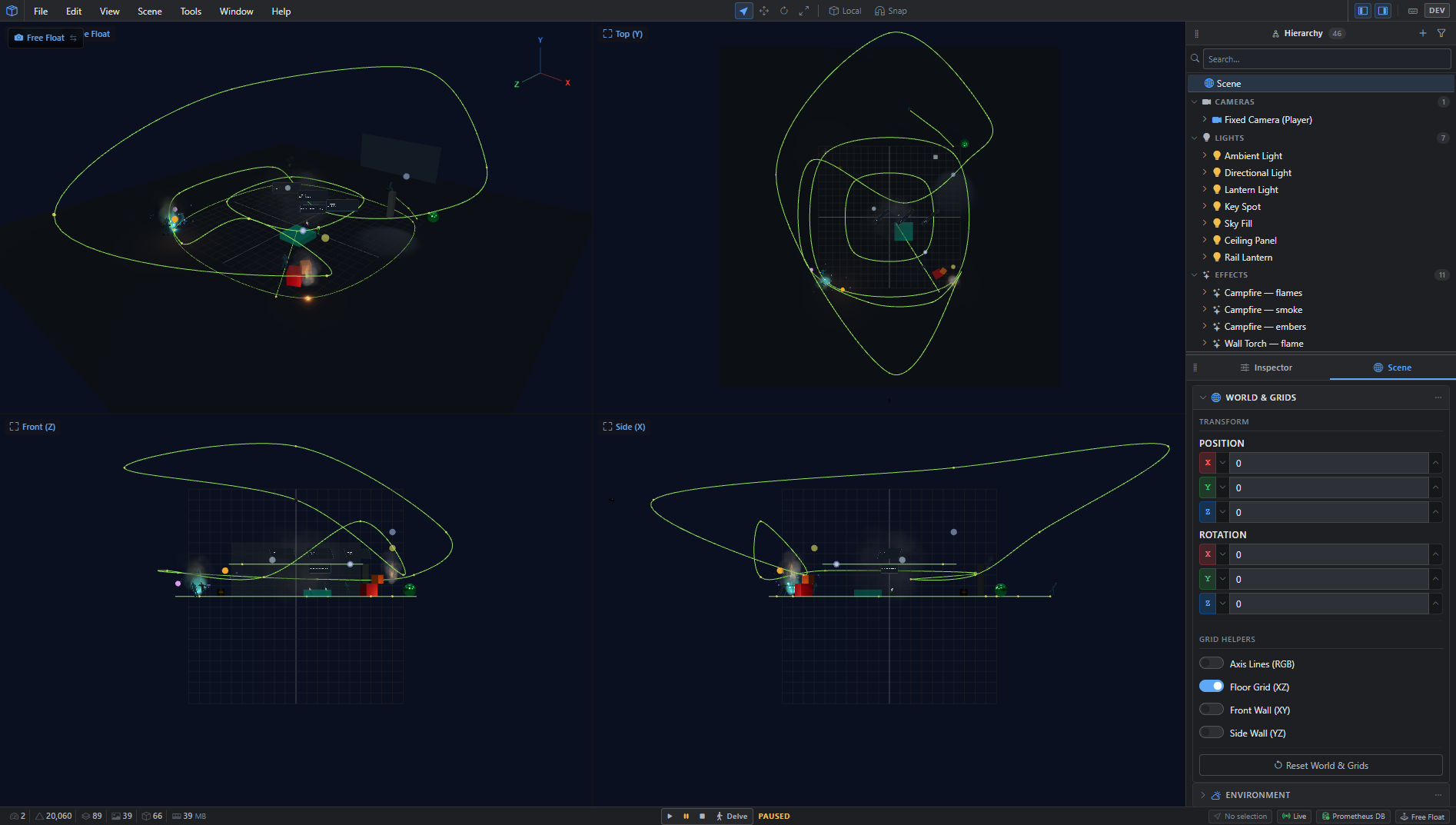The width and height of the screenshot is (1456, 825).
Task: Disable Floor Grid (XZ) toggle
Action: point(1212,687)
